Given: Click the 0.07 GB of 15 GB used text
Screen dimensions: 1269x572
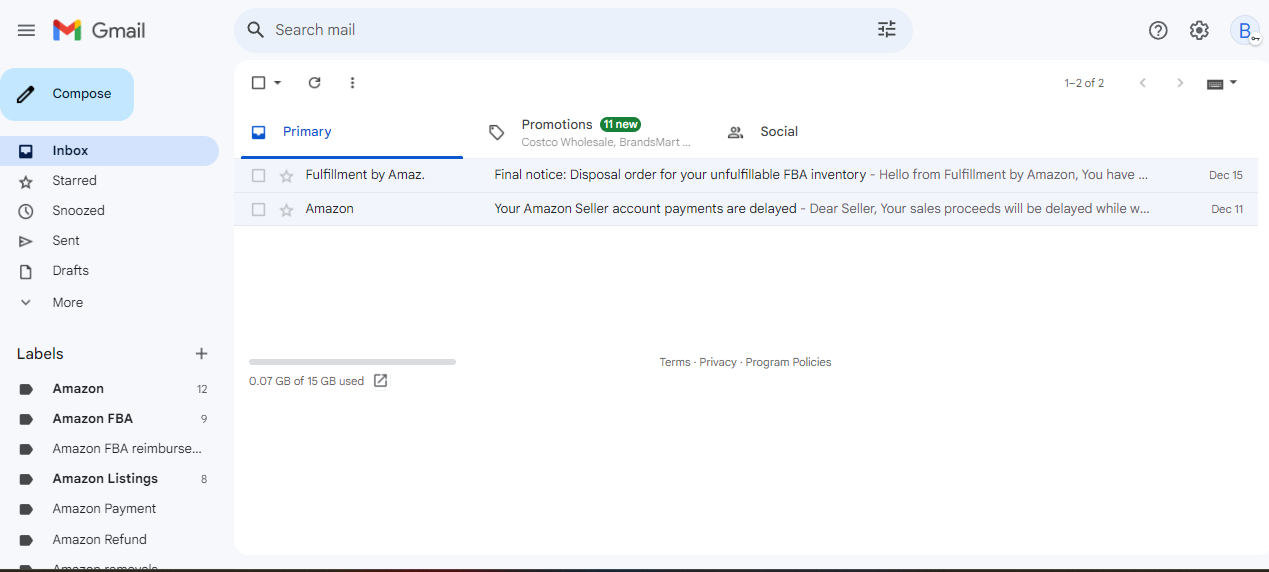Looking at the screenshot, I should 306,381.
